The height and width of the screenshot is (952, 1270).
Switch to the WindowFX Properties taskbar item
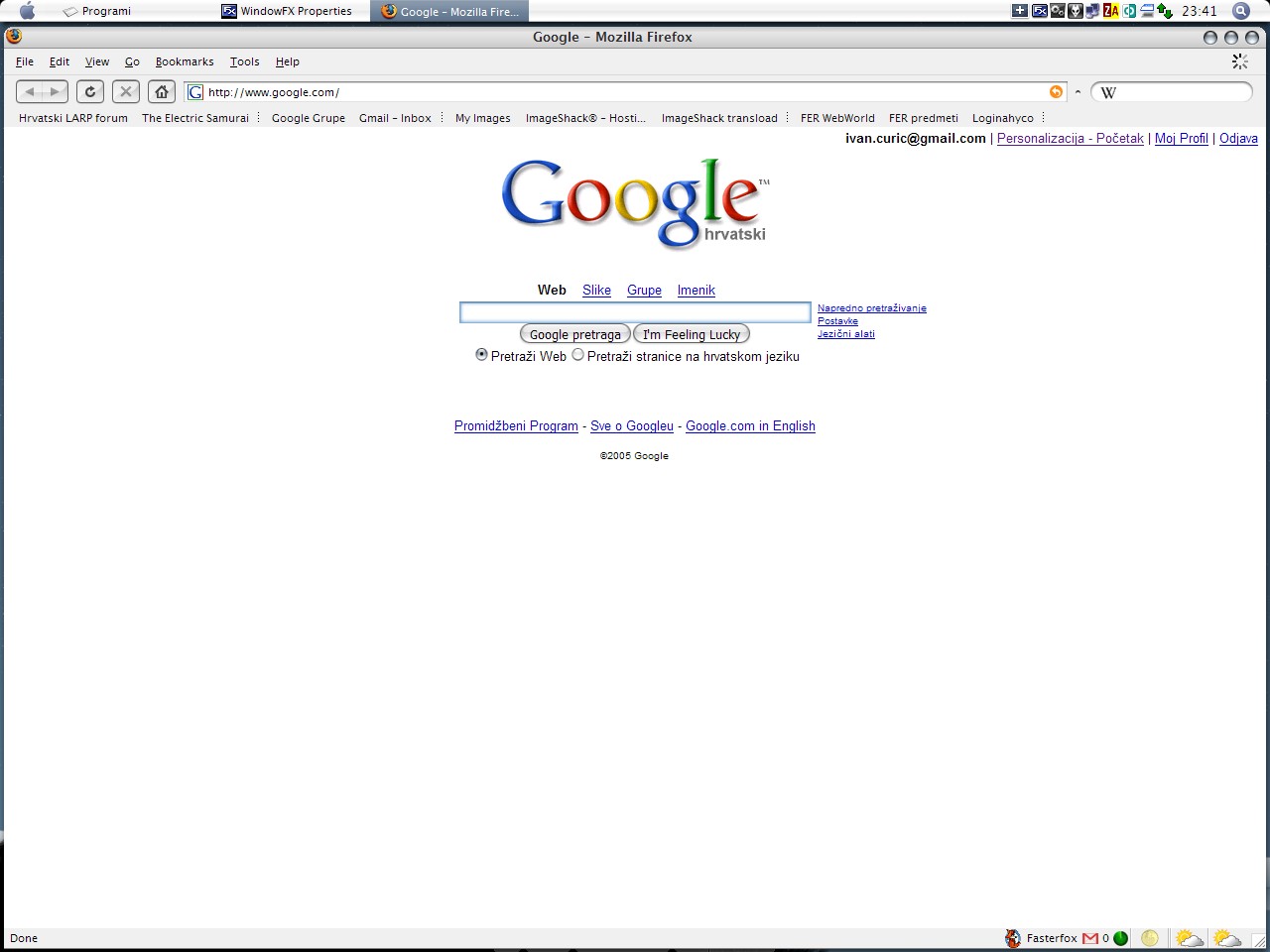pos(287,11)
